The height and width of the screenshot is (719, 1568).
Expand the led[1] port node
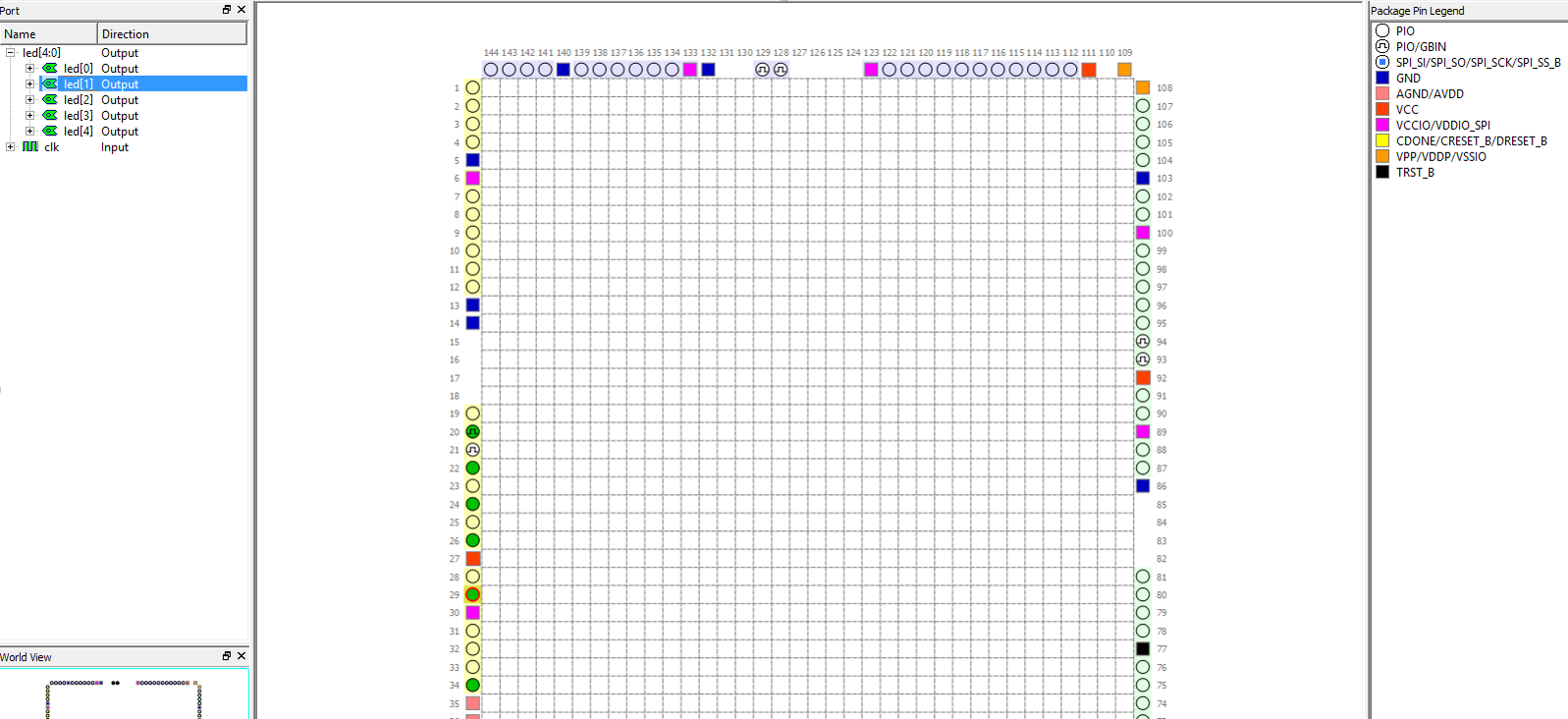coord(29,84)
